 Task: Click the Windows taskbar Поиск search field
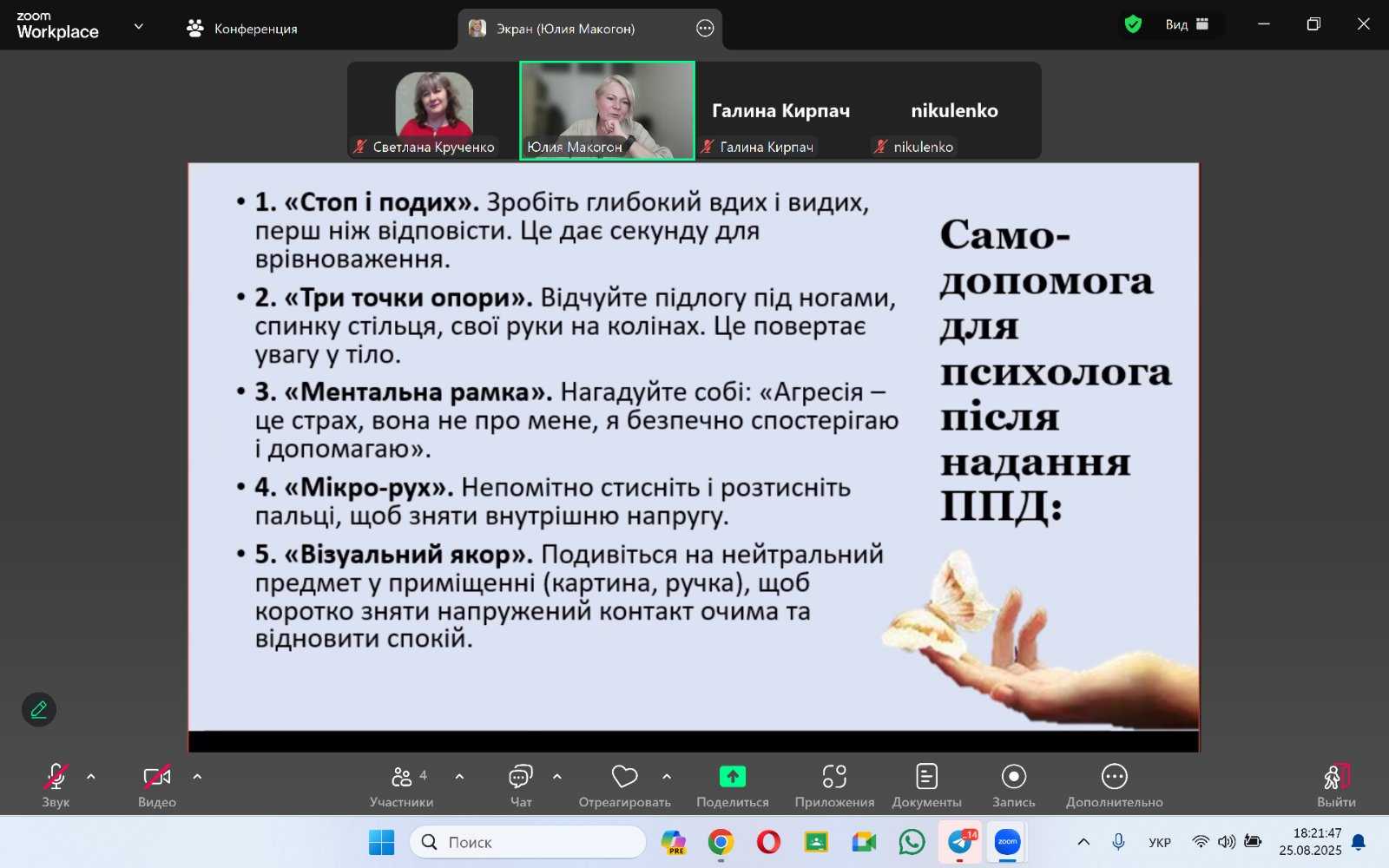(x=528, y=842)
